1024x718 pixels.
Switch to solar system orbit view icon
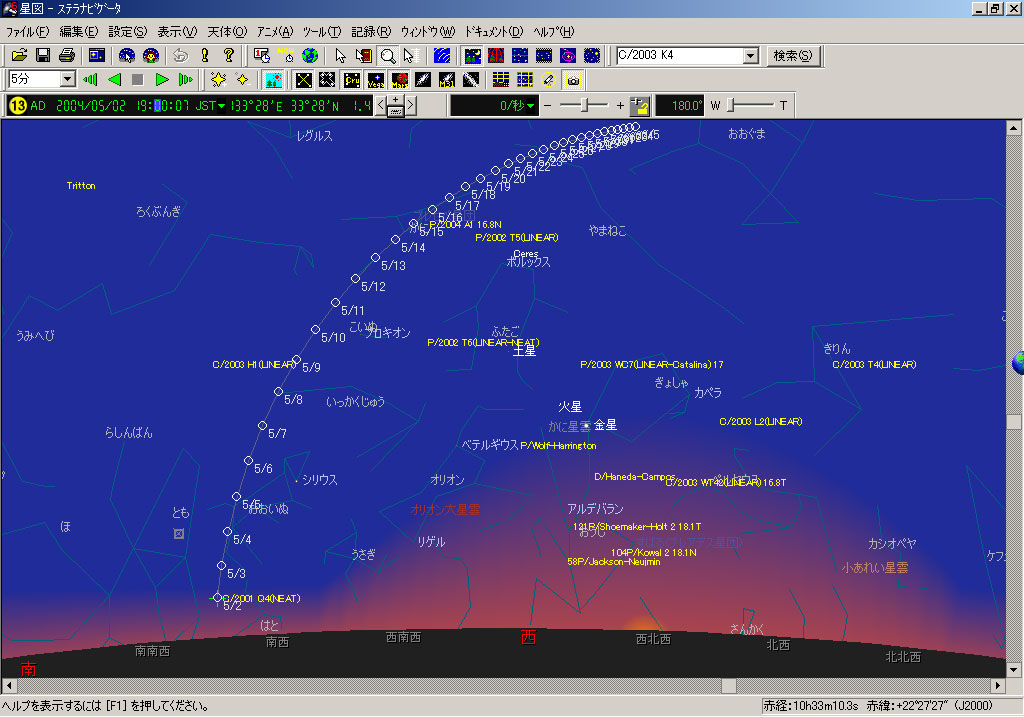pos(568,56)
